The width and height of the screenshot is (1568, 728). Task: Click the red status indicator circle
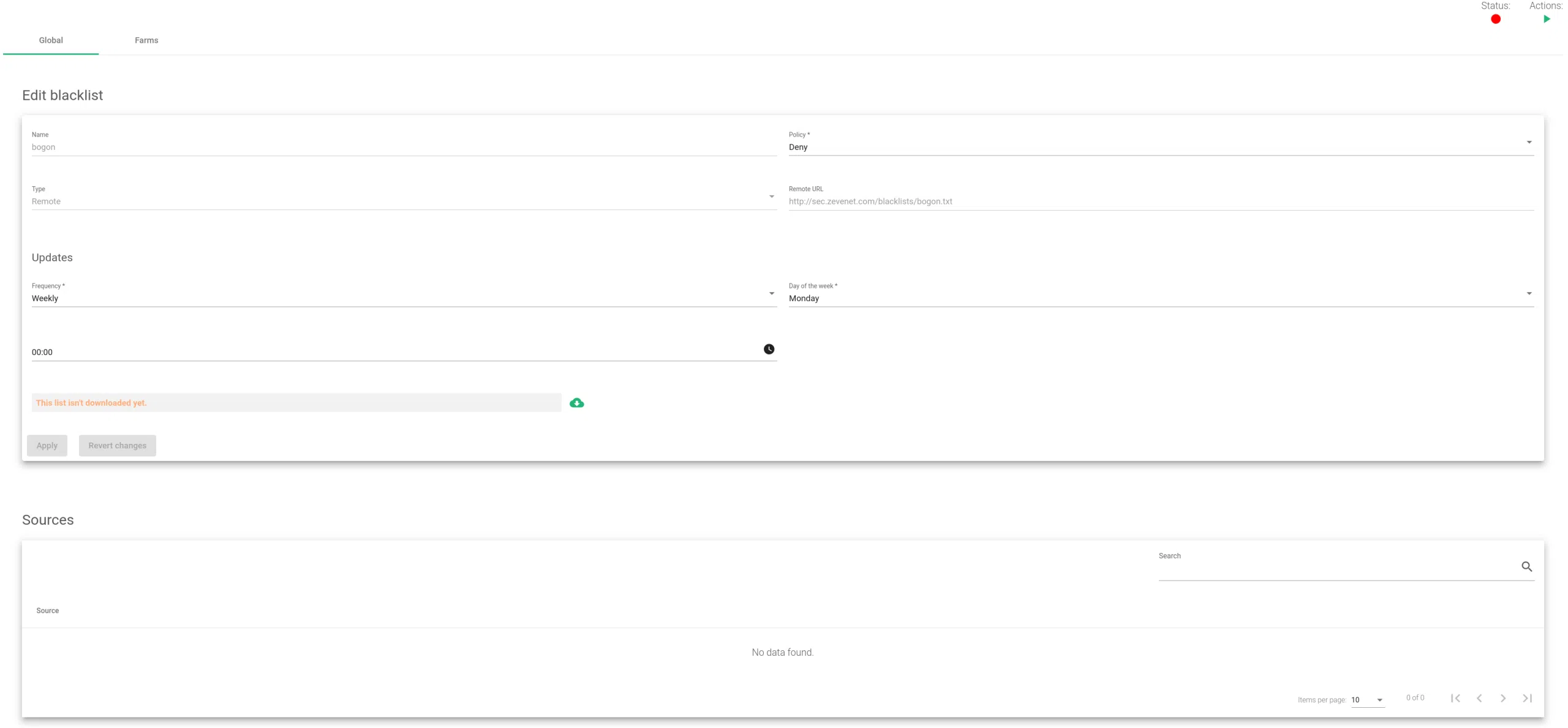pyautogui.click(x=1495, y=19)
